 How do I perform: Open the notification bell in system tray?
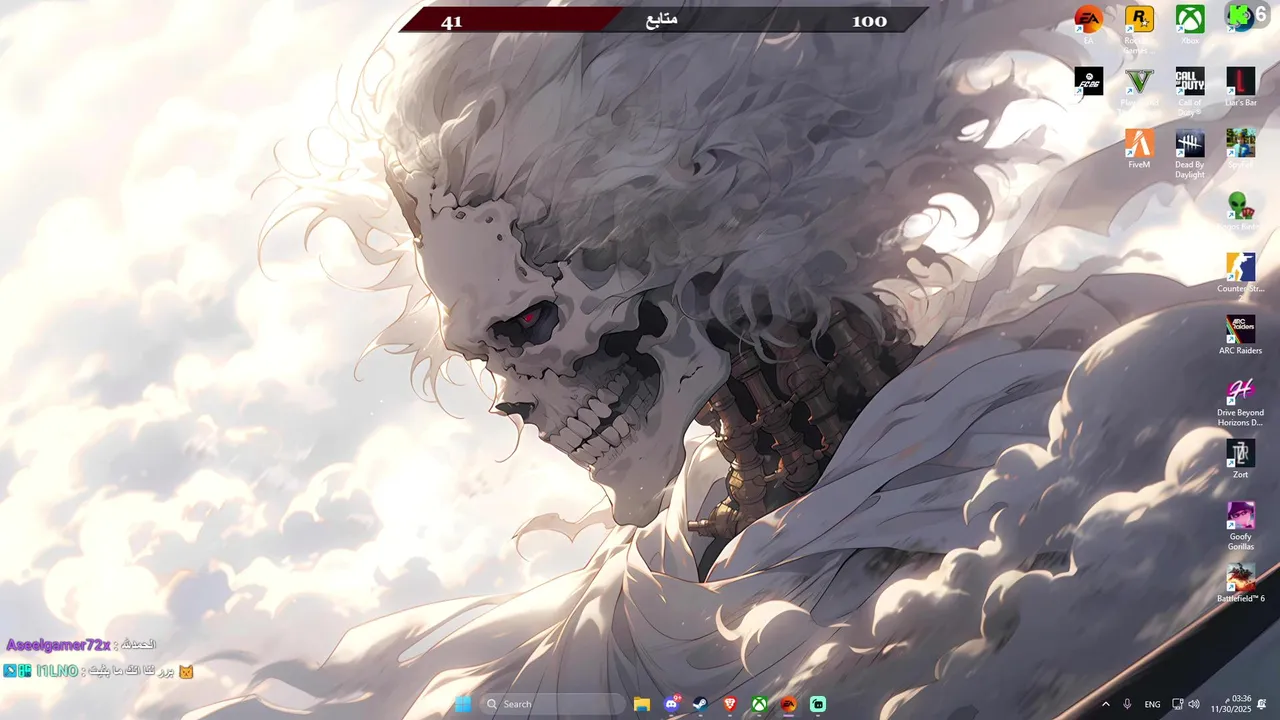click(x=1263, y=704)
